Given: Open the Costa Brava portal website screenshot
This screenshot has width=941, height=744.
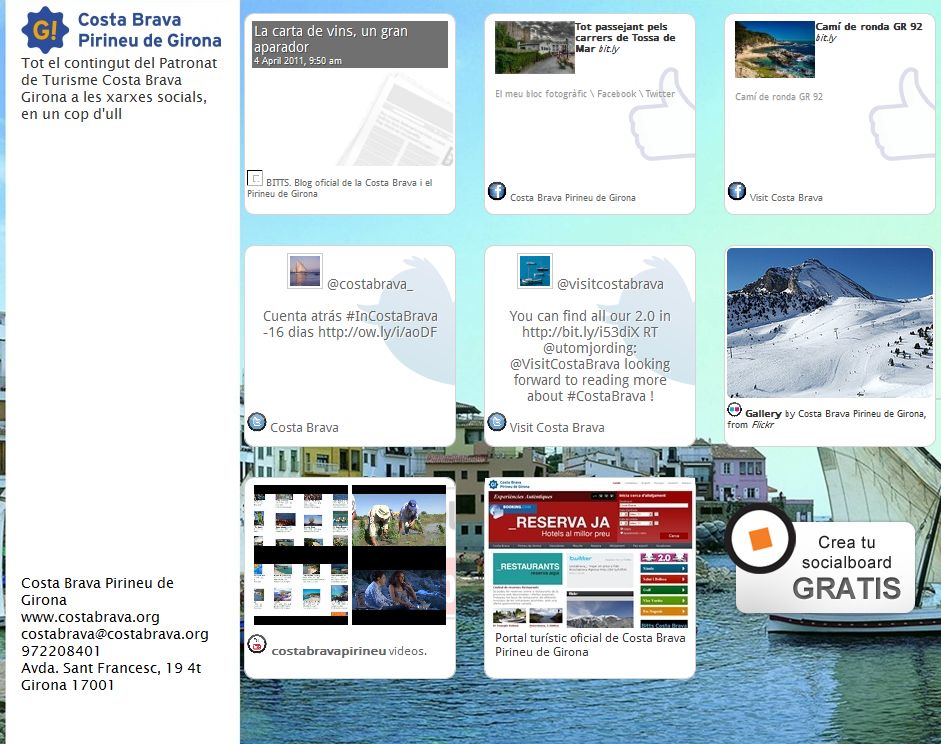Looking at the screenshot, I should 590,553.
